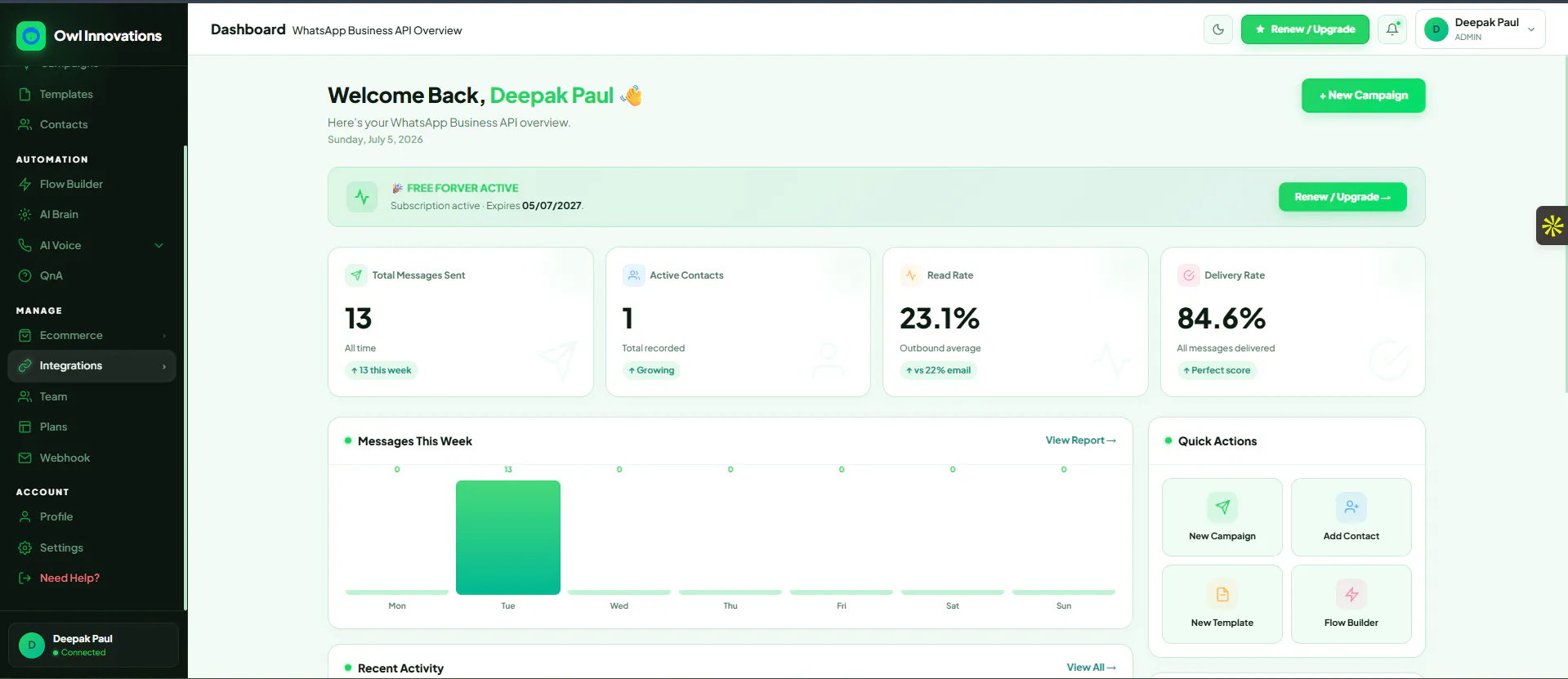
Task: Click the Tuesday bar in the messages chart
Action: click(x=508, y=538)
